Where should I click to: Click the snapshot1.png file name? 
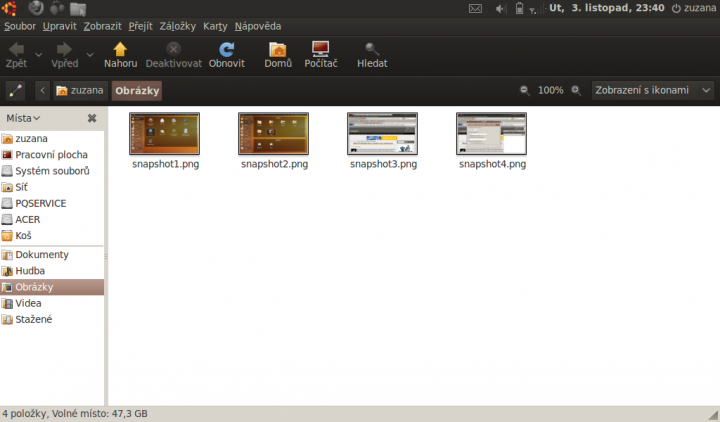pyautogui.click(x=165, y=164)
